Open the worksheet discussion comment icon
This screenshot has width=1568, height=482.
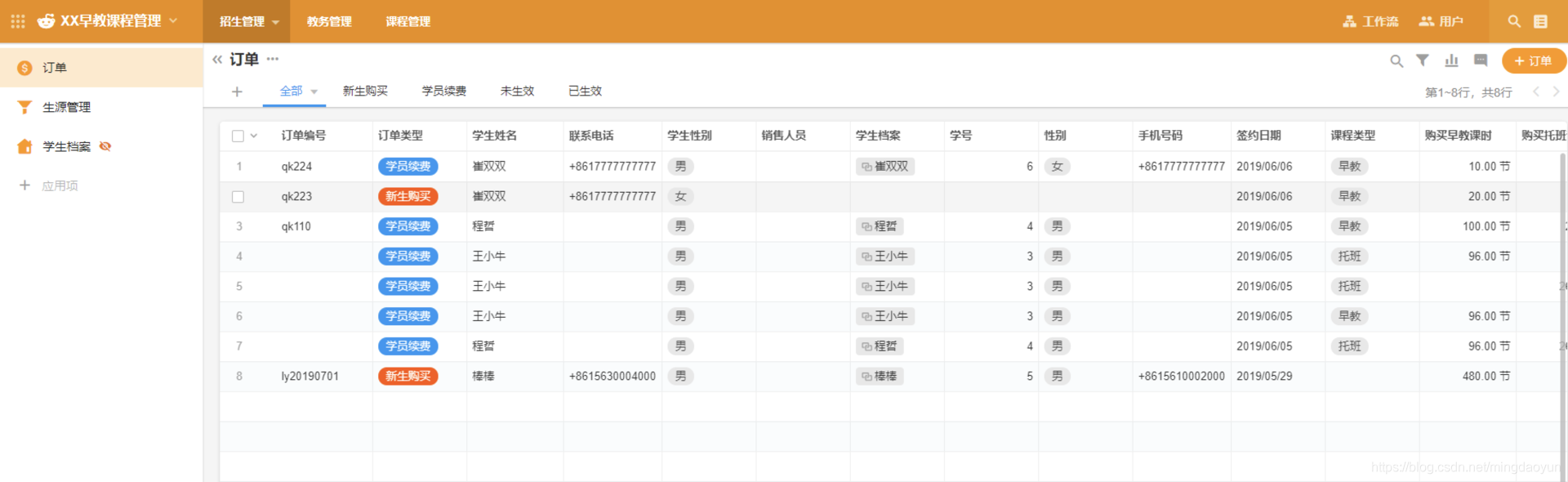pyautogui.click(x=1481, y=60)
